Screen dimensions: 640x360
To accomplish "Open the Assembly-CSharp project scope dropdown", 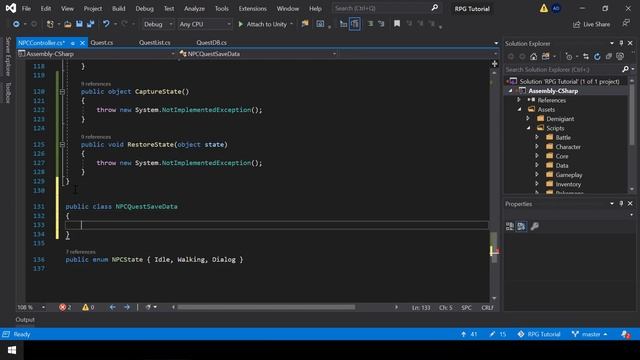I will click(x=96, y=54).
